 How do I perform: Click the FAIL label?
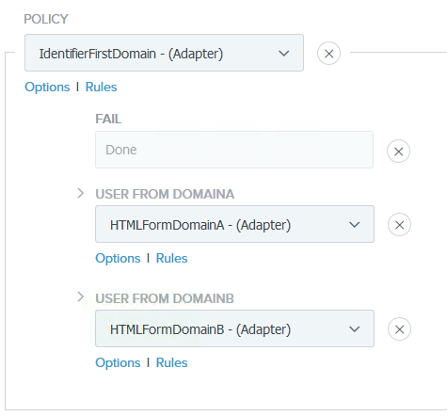tap(108, 119)
